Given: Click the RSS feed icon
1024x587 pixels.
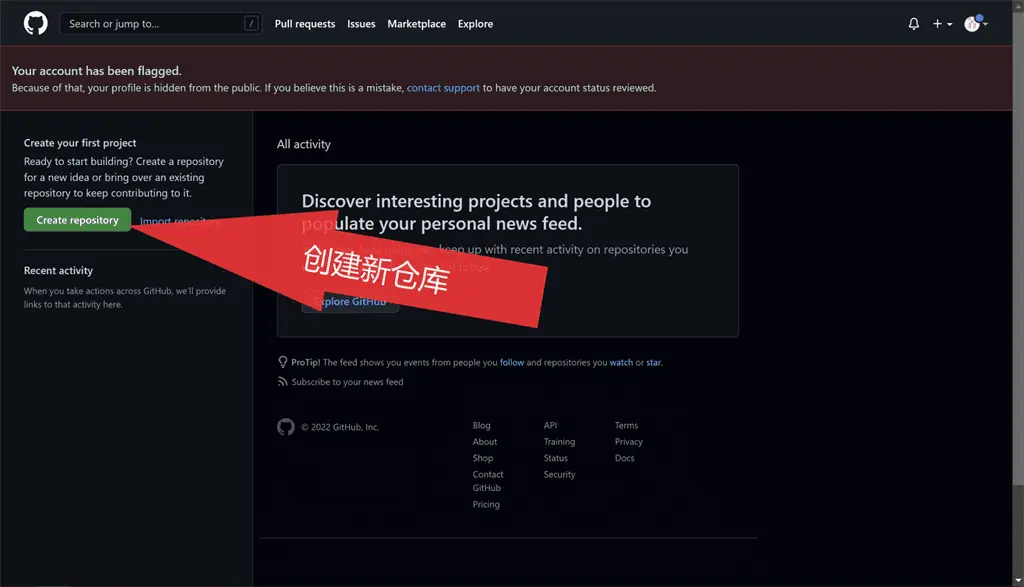Looking at the screenshot, I should click(283, 382).
